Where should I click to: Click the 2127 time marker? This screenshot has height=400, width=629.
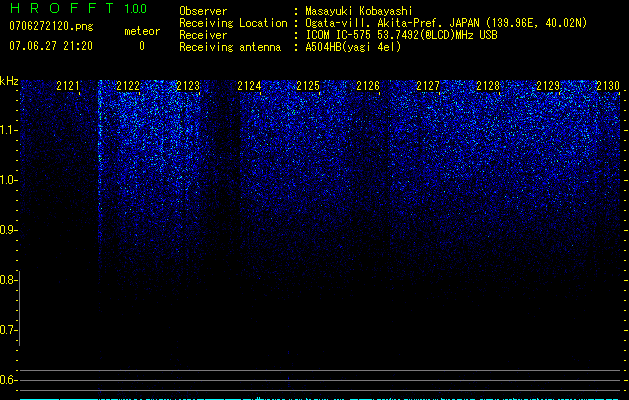point(428,86)
